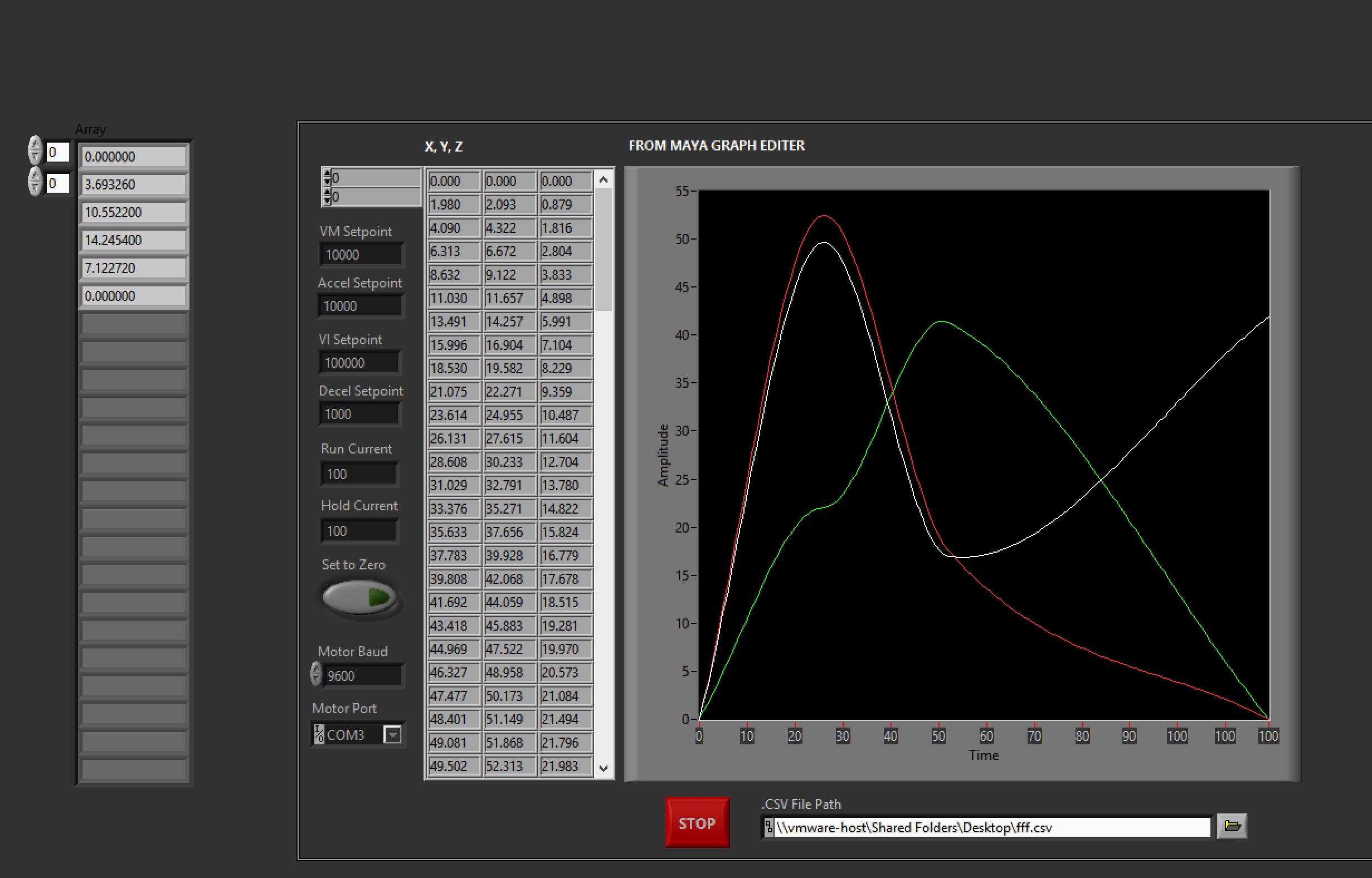Click the FROM MAYA GRAPH EDITER title

(x=716, y=145)
